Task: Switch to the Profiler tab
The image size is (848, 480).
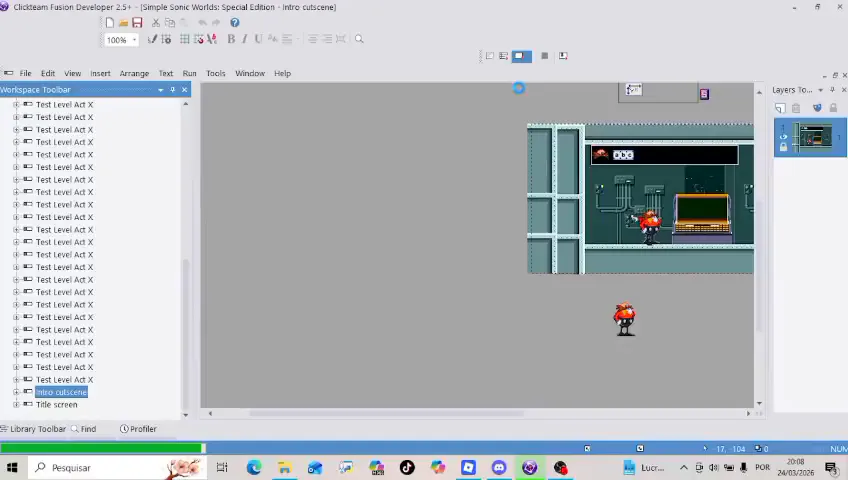Action: 138,429
